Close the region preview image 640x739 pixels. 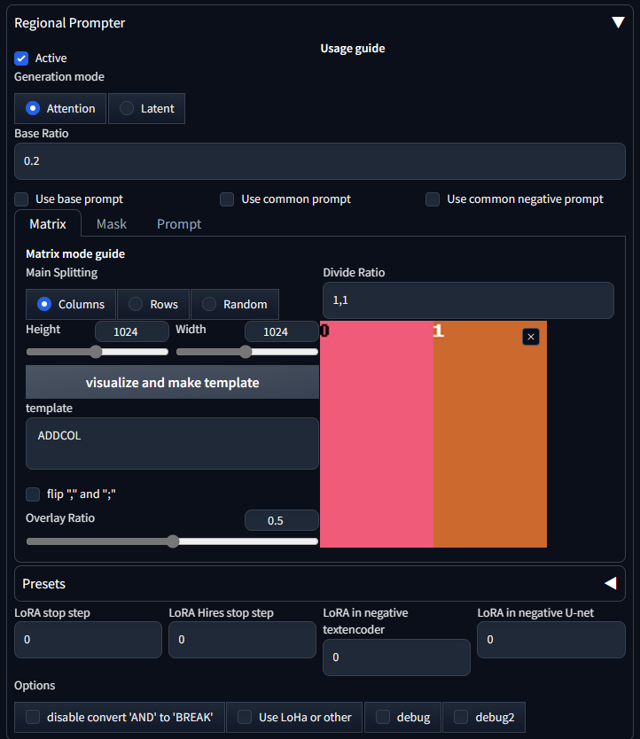531,337
